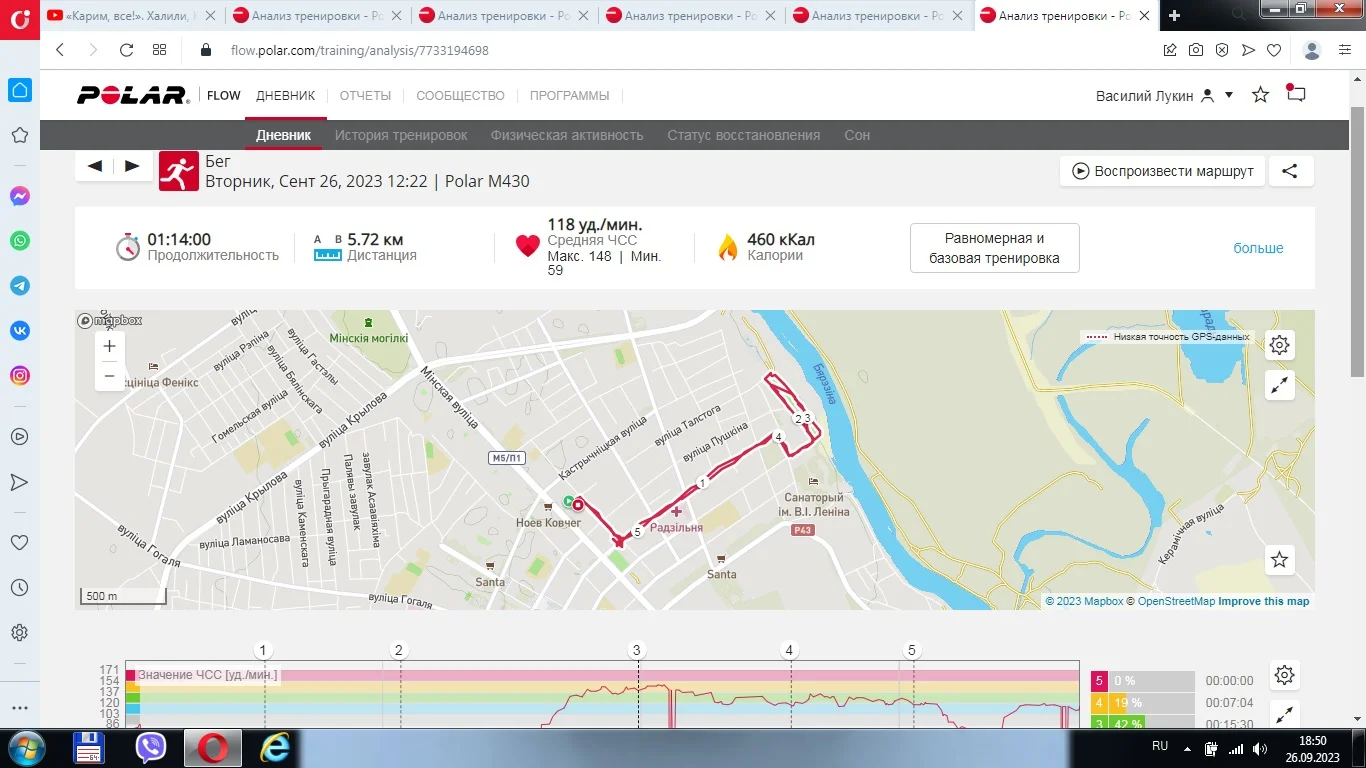Open the ОТЧЕТЫ menu item
Viewport: 1366px width, 768px height.
coord(365,96)
